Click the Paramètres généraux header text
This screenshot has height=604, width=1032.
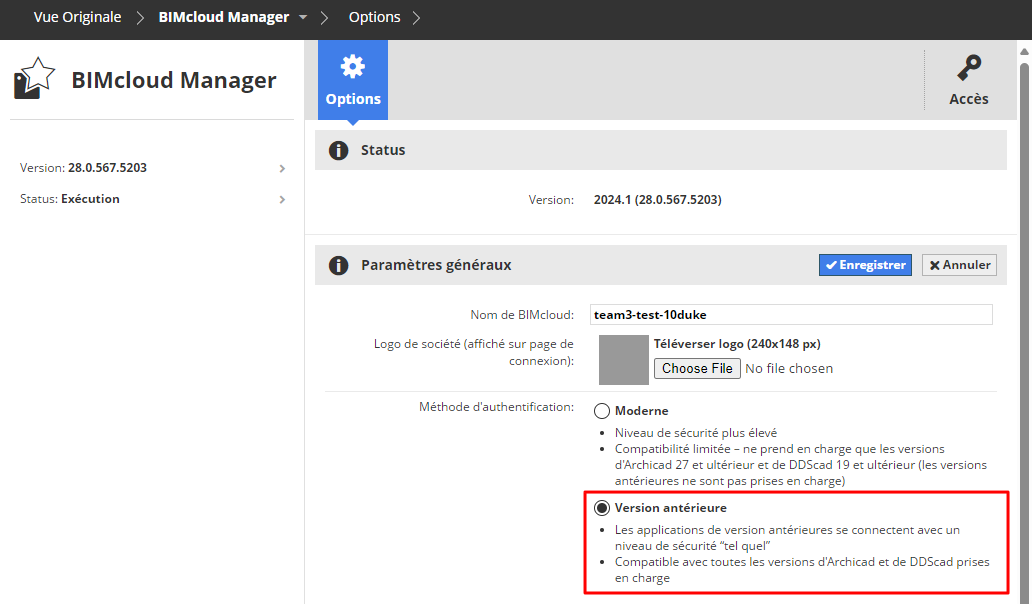pos(436,265)
